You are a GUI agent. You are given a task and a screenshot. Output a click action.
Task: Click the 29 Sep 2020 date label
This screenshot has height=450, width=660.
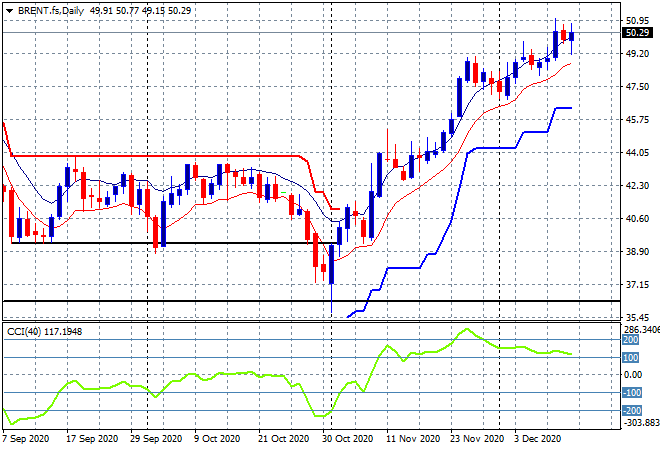click(x=156, y=439)
